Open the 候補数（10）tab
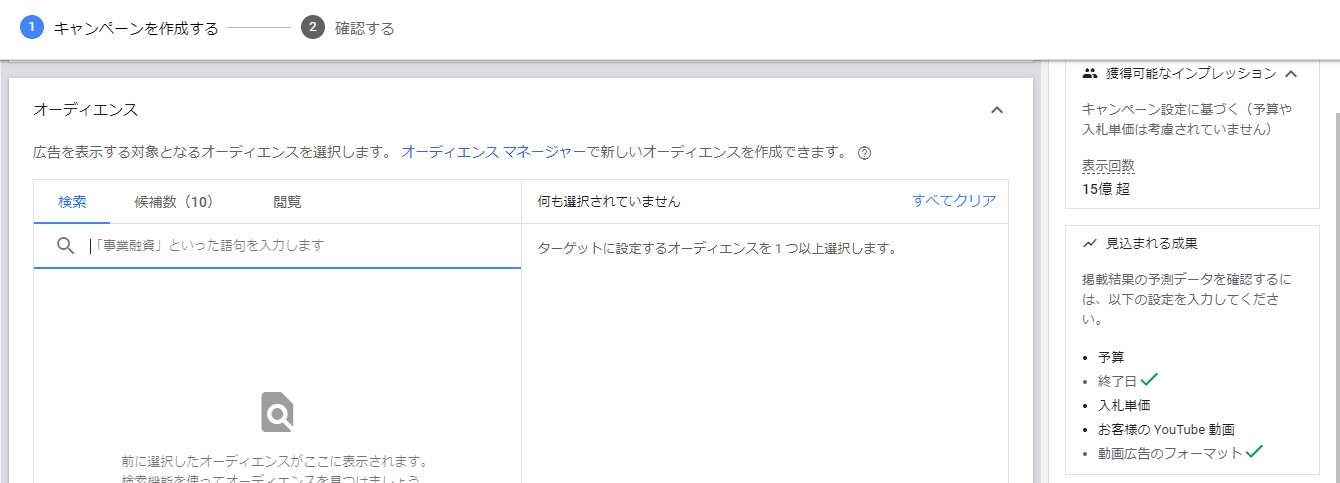 (174, 202)
